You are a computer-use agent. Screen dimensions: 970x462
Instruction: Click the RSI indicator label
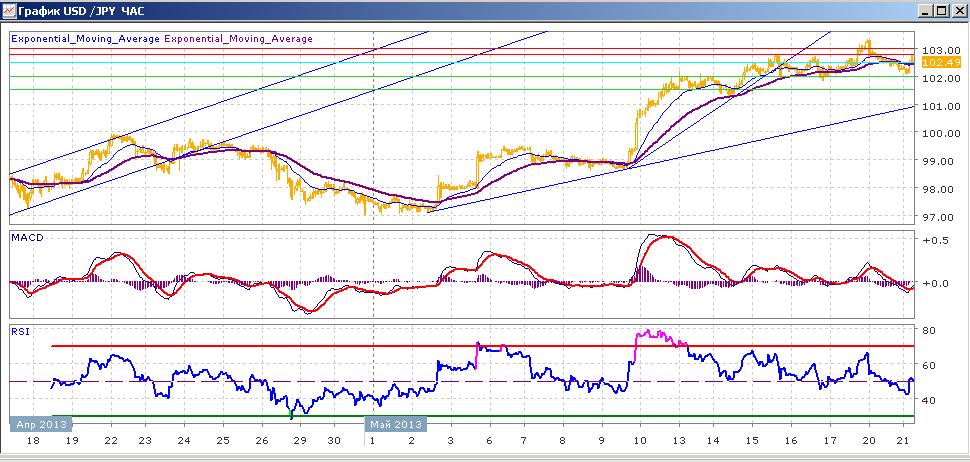(20, 332)
